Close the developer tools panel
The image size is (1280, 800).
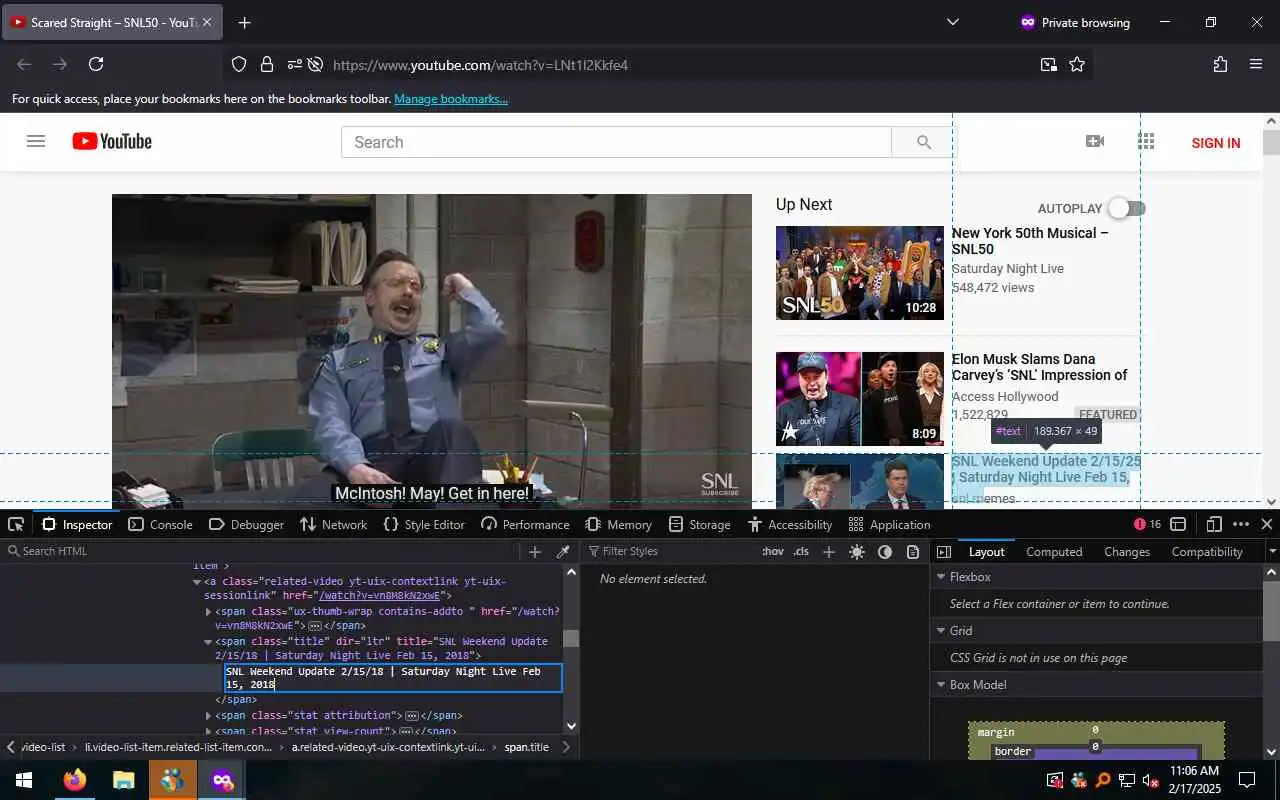click(x=1267, y=524)
